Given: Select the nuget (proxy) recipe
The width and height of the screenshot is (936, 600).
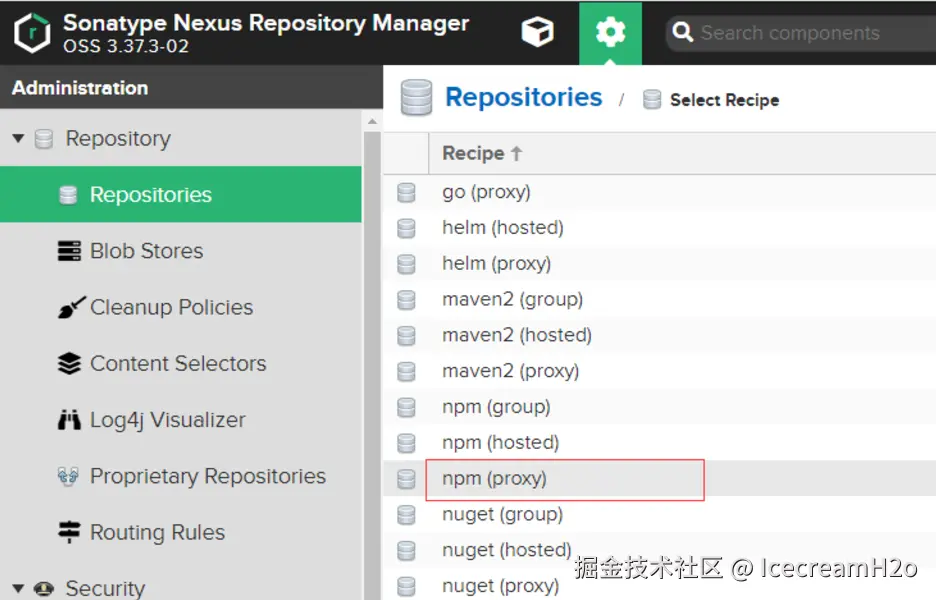Looking at the screenshot, I should point(660,586).
